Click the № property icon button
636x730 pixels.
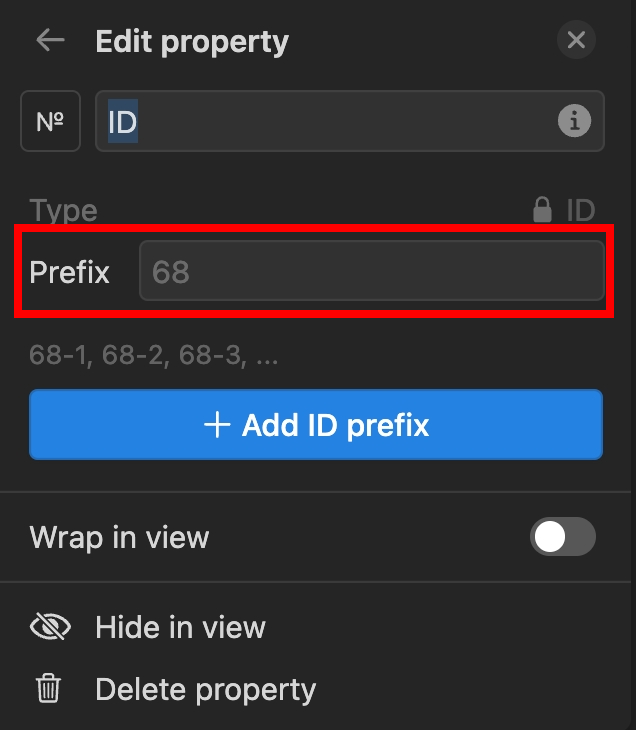tap(50, 122)
